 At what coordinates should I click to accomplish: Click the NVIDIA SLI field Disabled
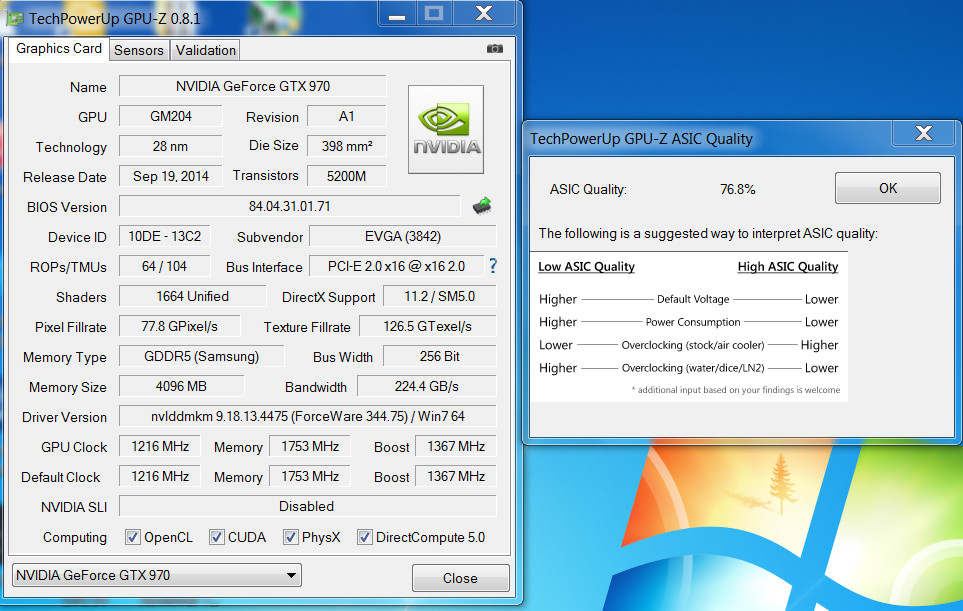click(307, 507)
